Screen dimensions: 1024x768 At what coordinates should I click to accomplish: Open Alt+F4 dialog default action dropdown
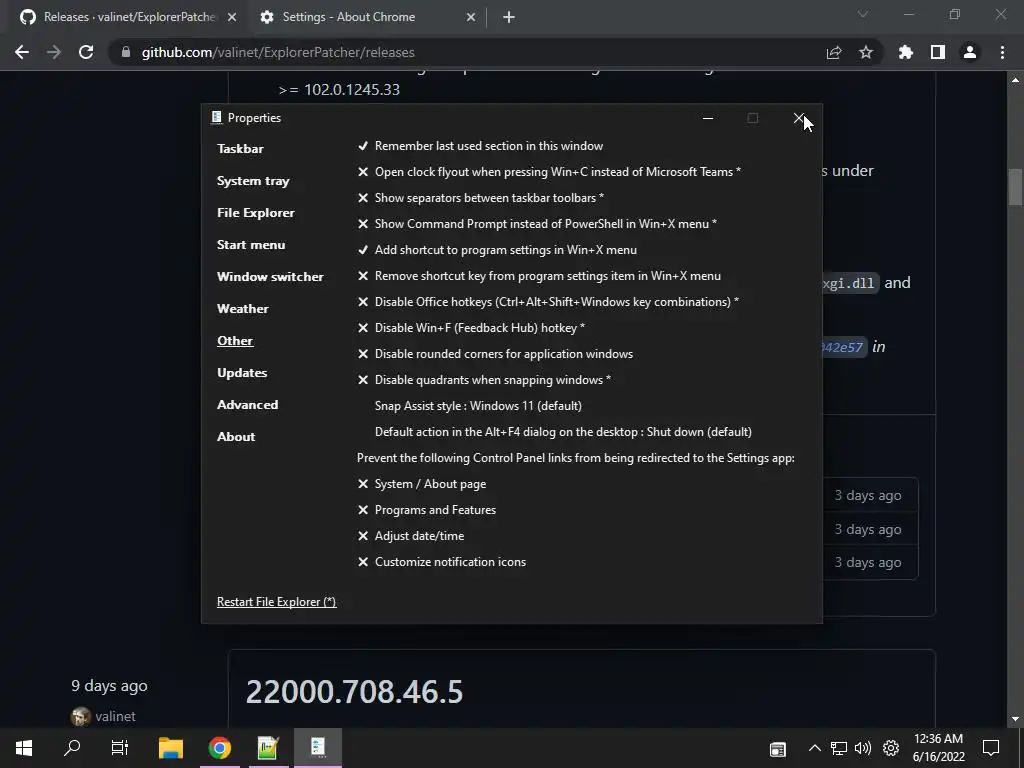[x=563, y=432]
